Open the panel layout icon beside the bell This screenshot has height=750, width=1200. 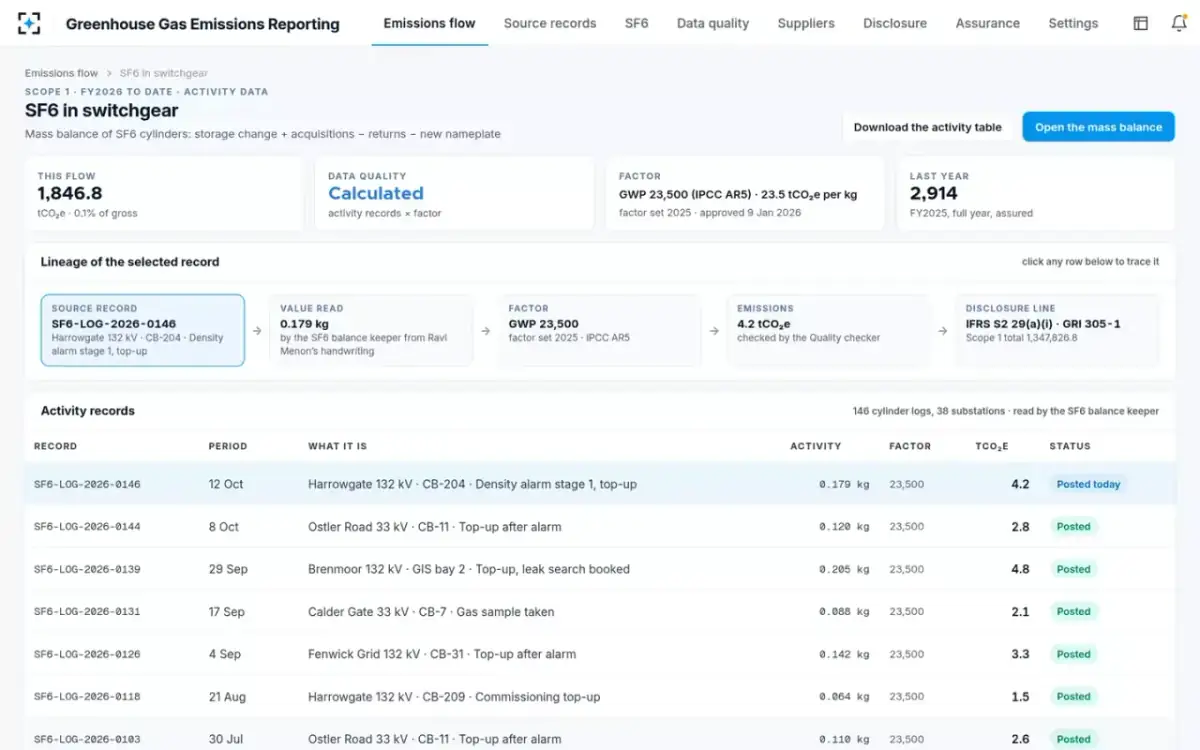1141,23
